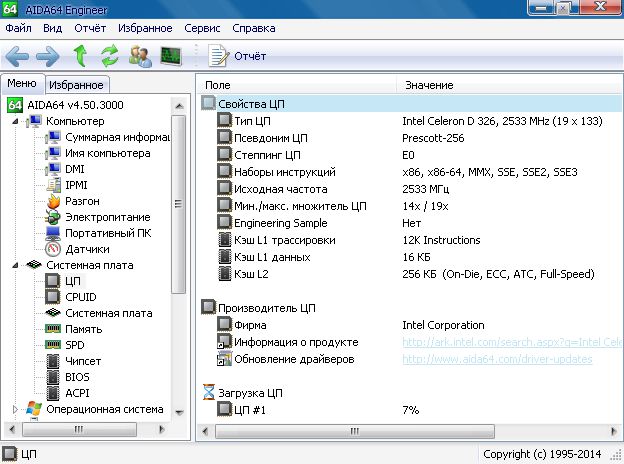Select Имя компьютера item icon
Viewport: 624px width, 464px height.
point(53,153)
